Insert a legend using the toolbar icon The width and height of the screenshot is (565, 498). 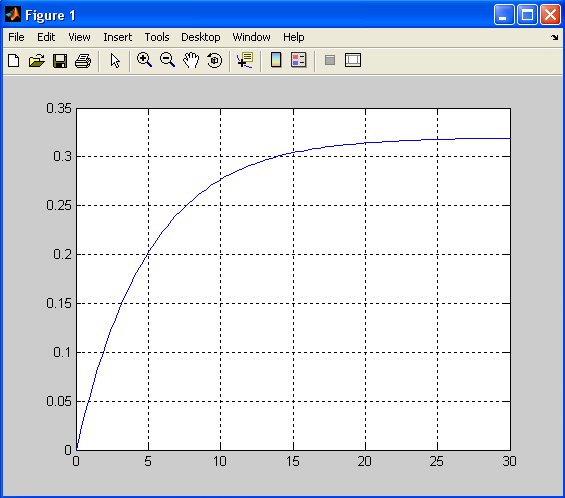click(x=299, y=60)
